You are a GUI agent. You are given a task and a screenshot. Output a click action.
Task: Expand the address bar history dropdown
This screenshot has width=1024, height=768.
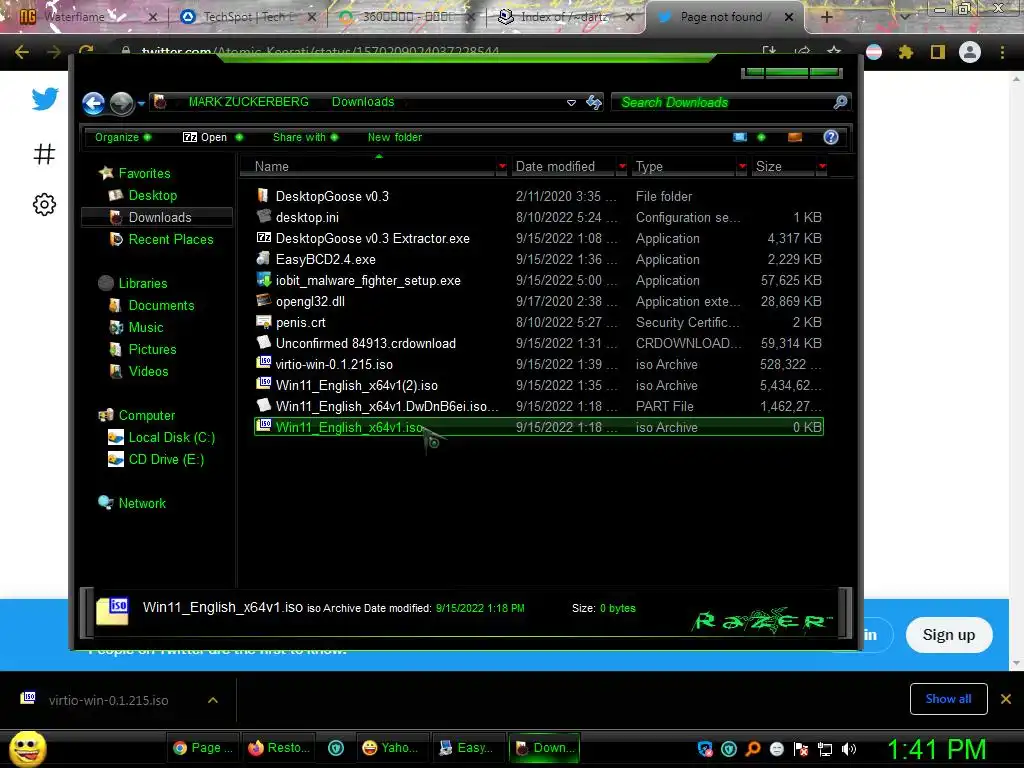tap(571, 103)
